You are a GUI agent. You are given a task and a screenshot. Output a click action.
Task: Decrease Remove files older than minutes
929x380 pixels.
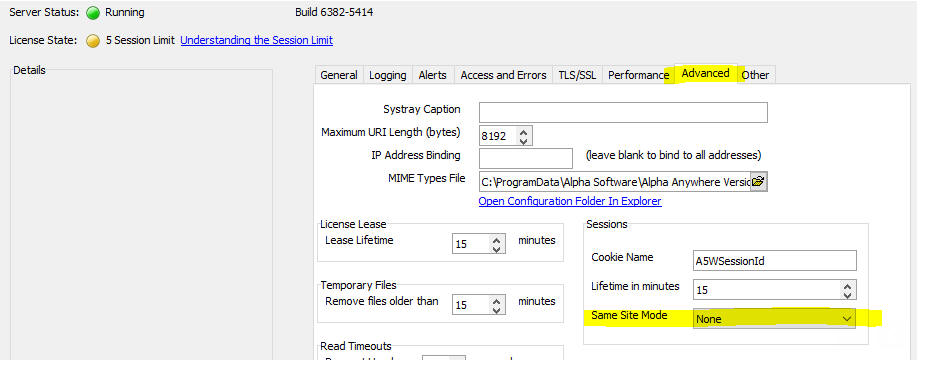(x=497, y=310)
